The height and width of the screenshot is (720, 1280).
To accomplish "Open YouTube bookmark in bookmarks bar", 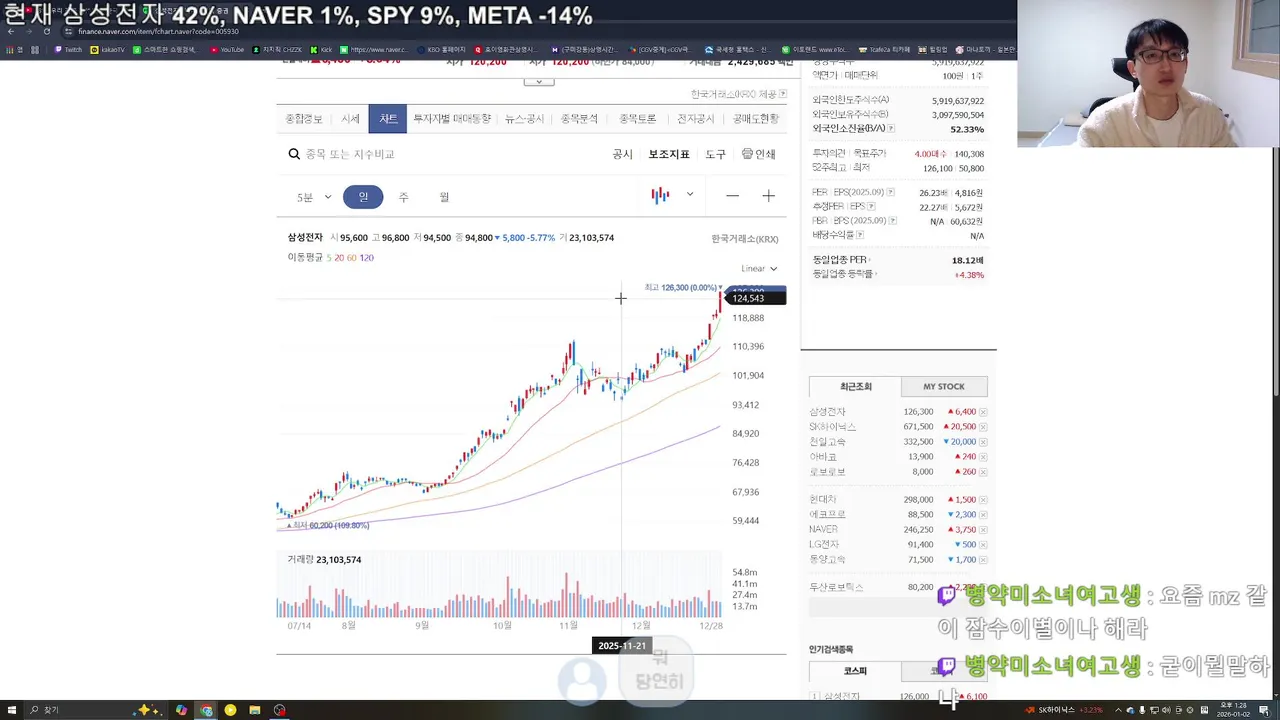I will [227, 49].
